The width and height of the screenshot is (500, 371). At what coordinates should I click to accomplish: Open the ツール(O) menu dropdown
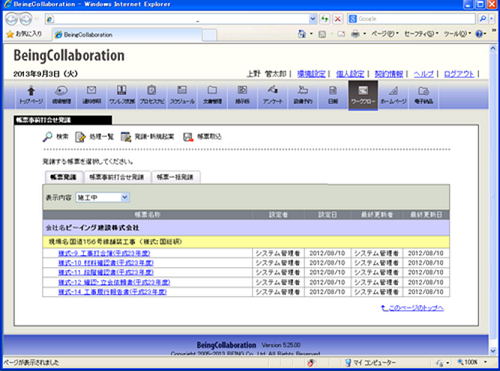457,34
